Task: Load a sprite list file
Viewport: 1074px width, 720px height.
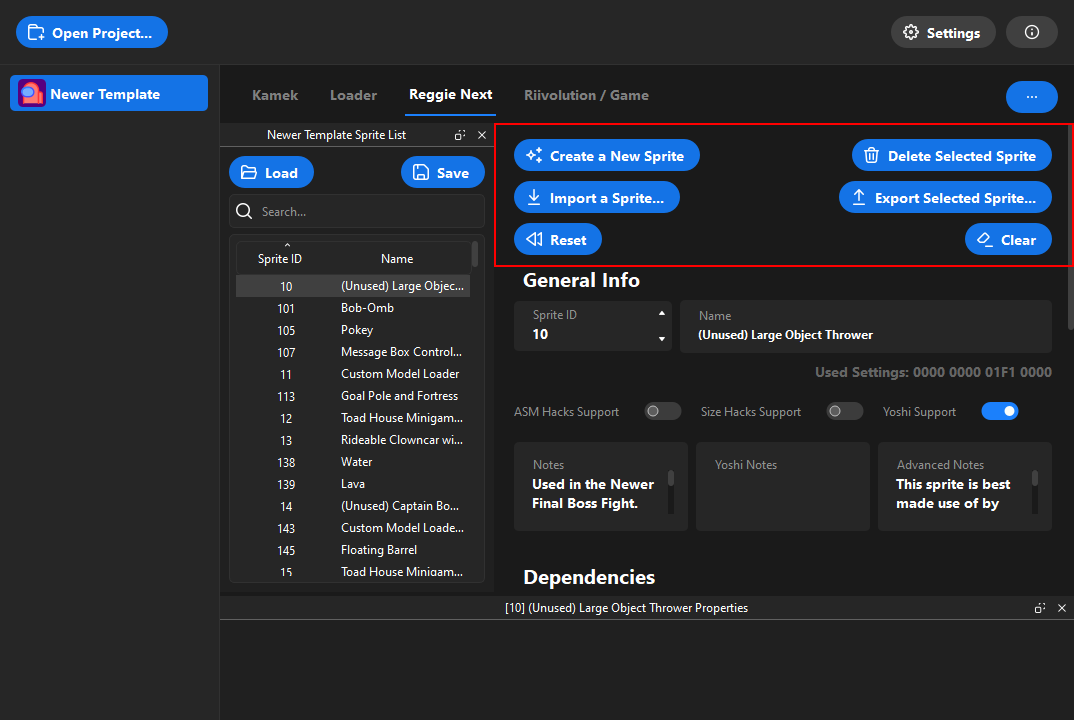Action: click(x=271, y=172)
